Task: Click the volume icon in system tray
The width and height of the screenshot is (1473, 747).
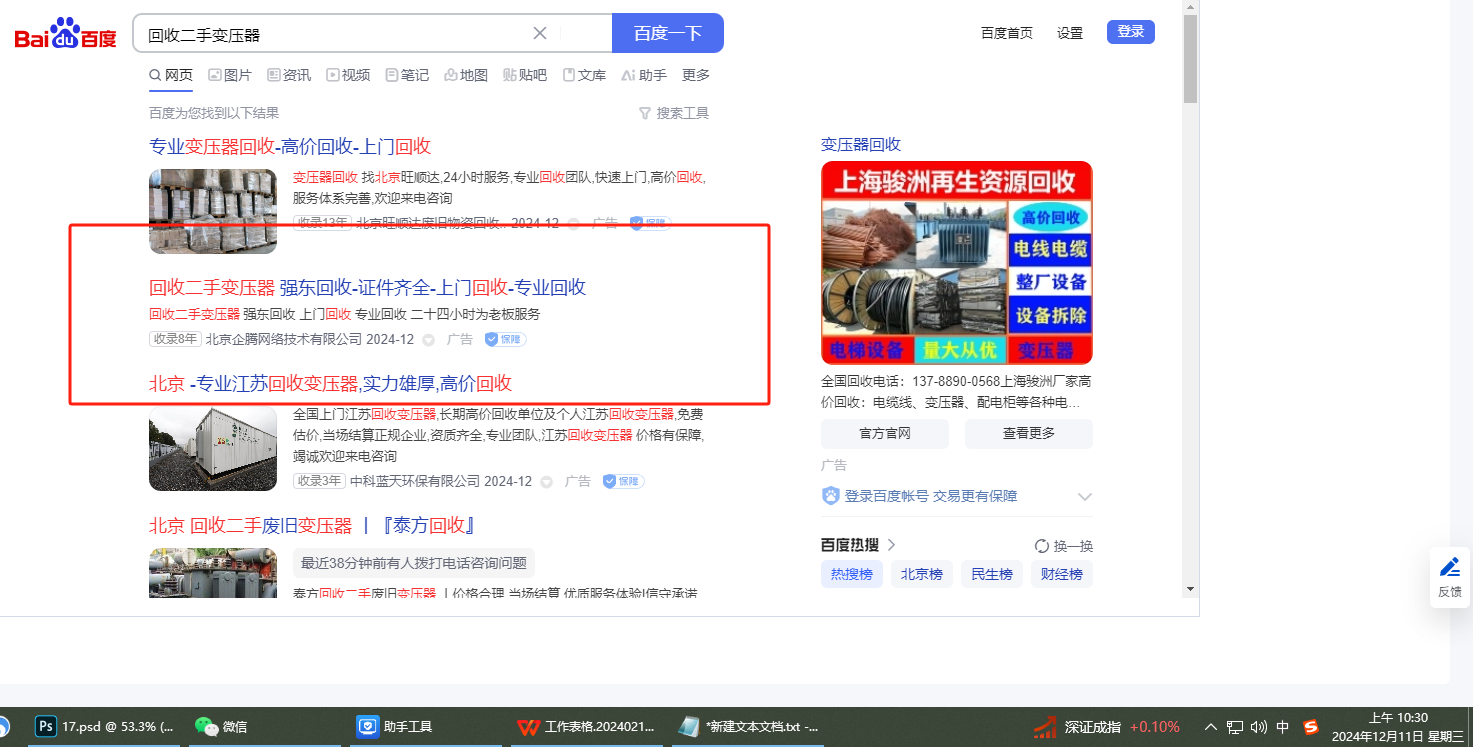Action: [1259, 727]
